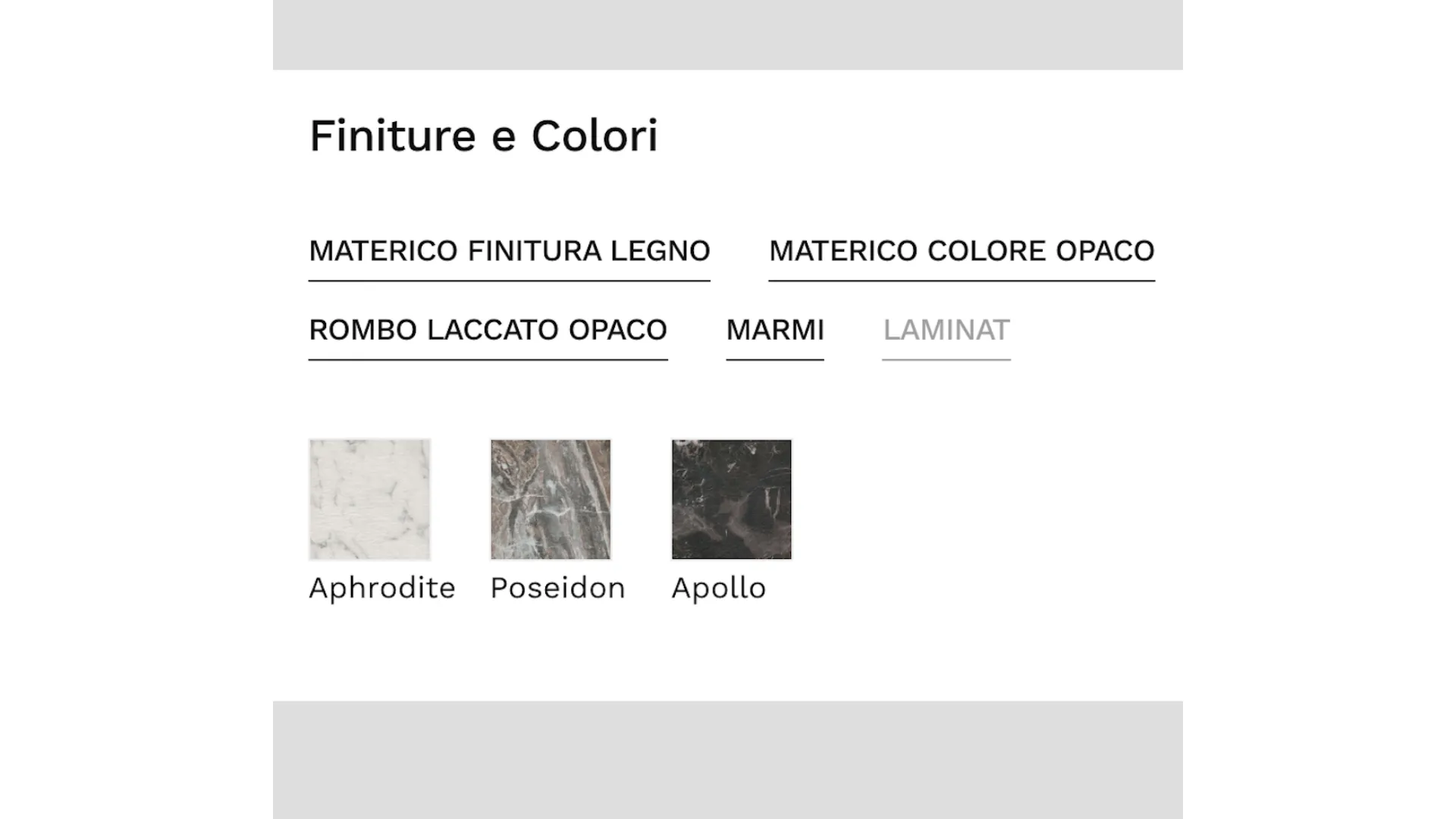The image size is (1456, 819).
Task: Switch to the greyed Laminat tab
Action: (x=946, y=330)
